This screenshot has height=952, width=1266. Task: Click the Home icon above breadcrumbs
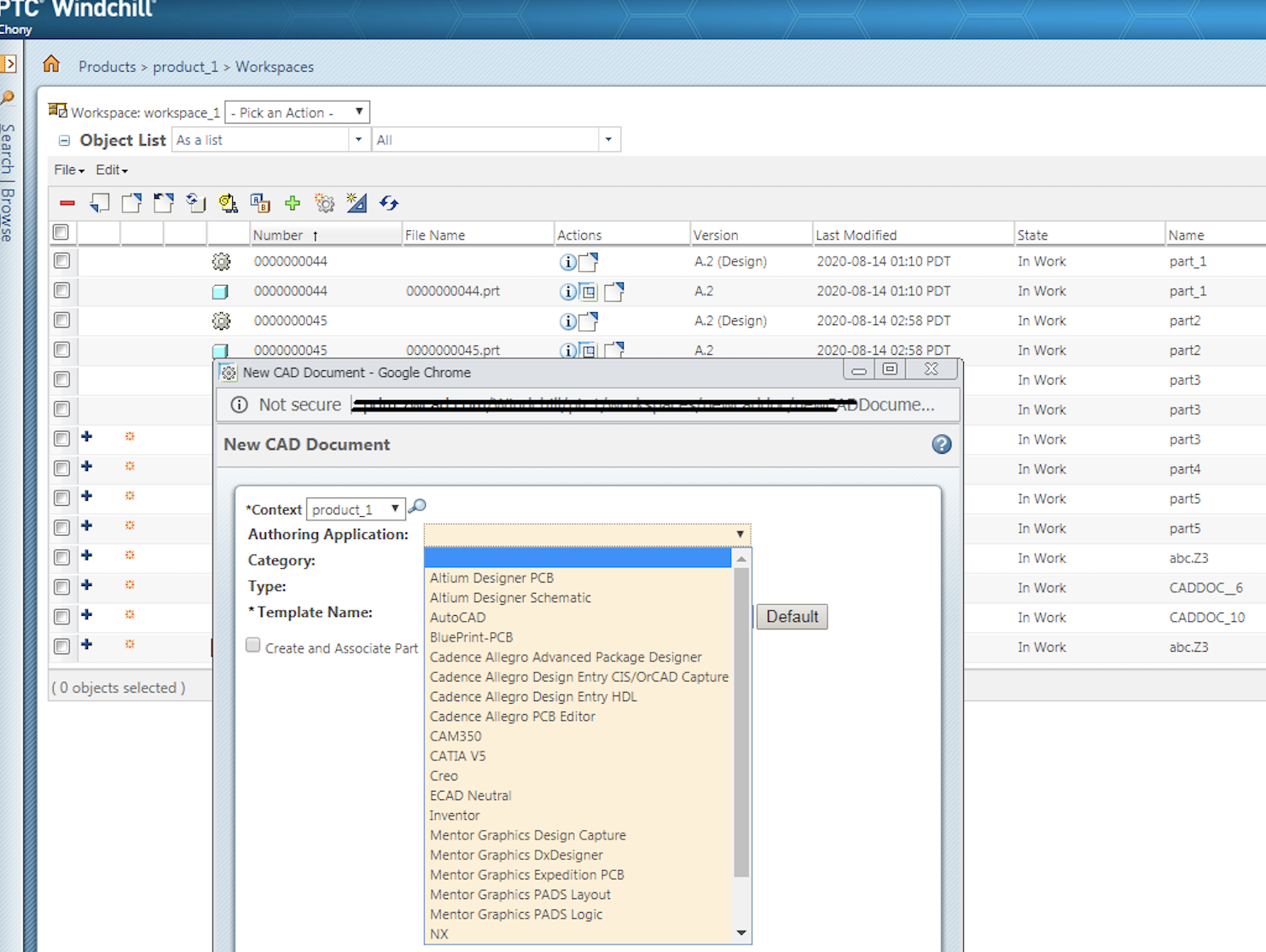50,63
